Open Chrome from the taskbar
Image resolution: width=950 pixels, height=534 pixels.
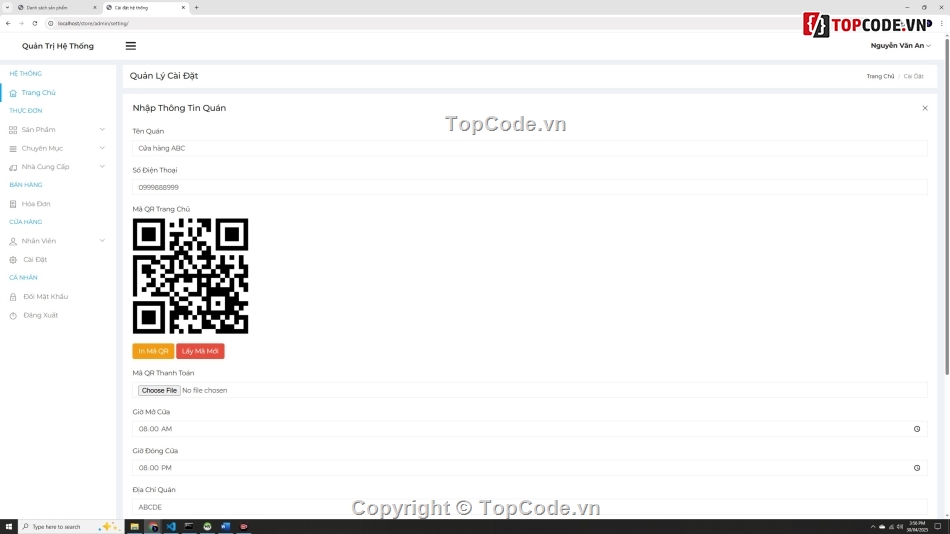click(153, 527)
